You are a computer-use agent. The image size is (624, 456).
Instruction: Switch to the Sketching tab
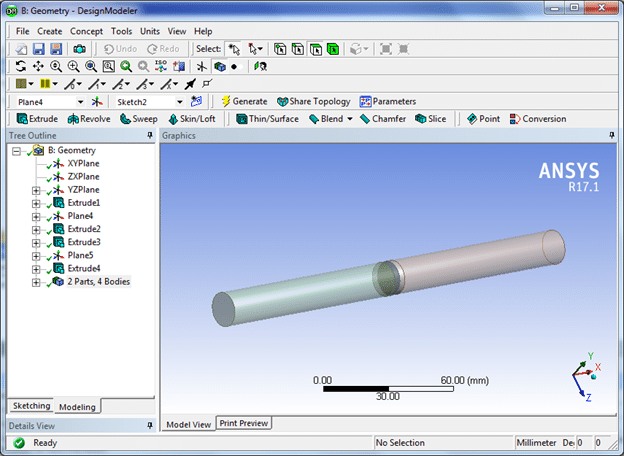coord(31,406)
